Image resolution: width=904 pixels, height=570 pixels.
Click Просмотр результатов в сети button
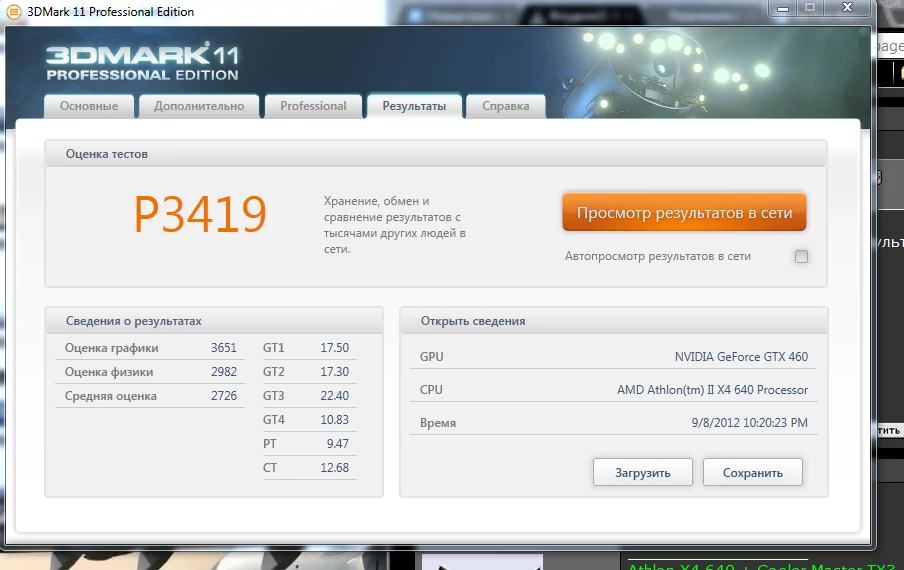click(x=684, y=213)
